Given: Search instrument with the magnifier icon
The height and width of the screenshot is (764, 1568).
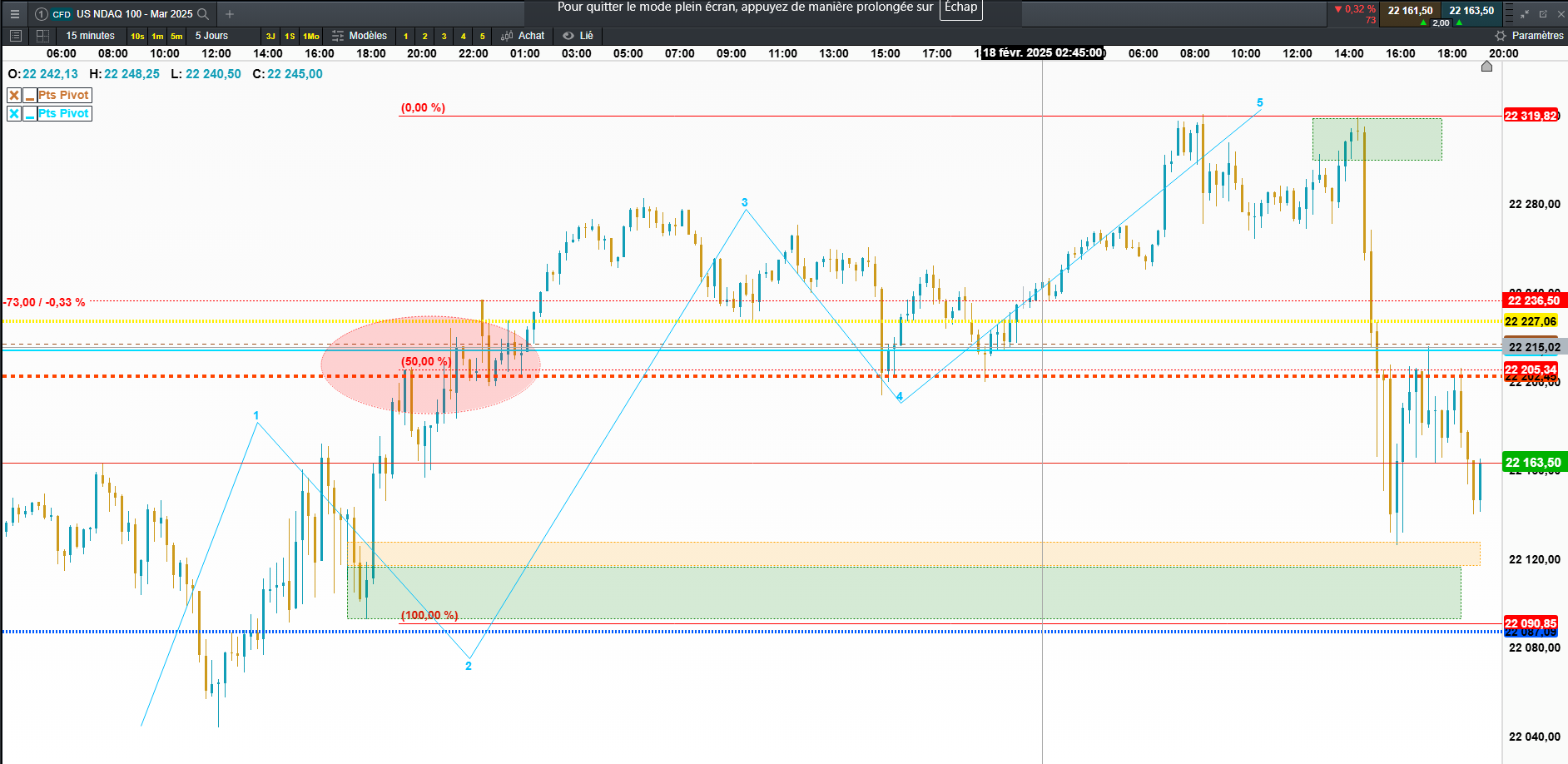Looking at the screenshot, I should pos(202,13).
